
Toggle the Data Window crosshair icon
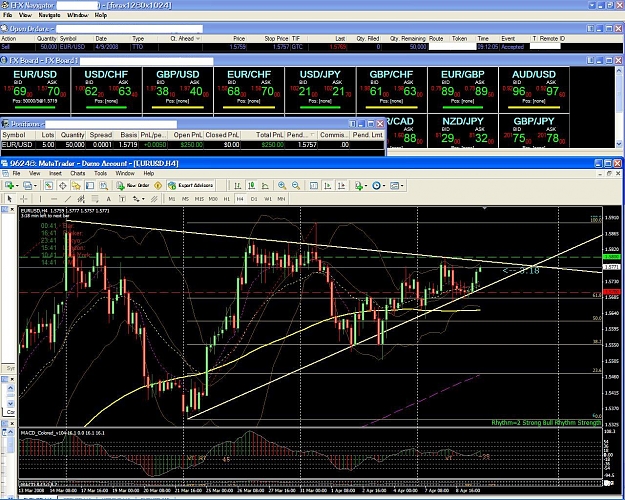point(63,185)
